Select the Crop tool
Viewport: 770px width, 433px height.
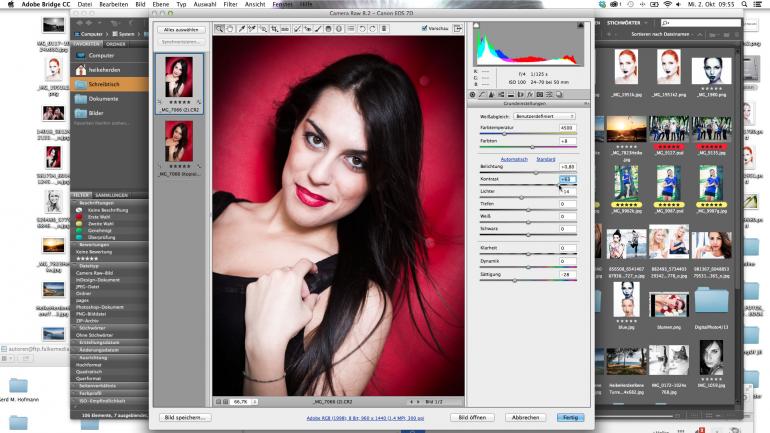point(275,29)
